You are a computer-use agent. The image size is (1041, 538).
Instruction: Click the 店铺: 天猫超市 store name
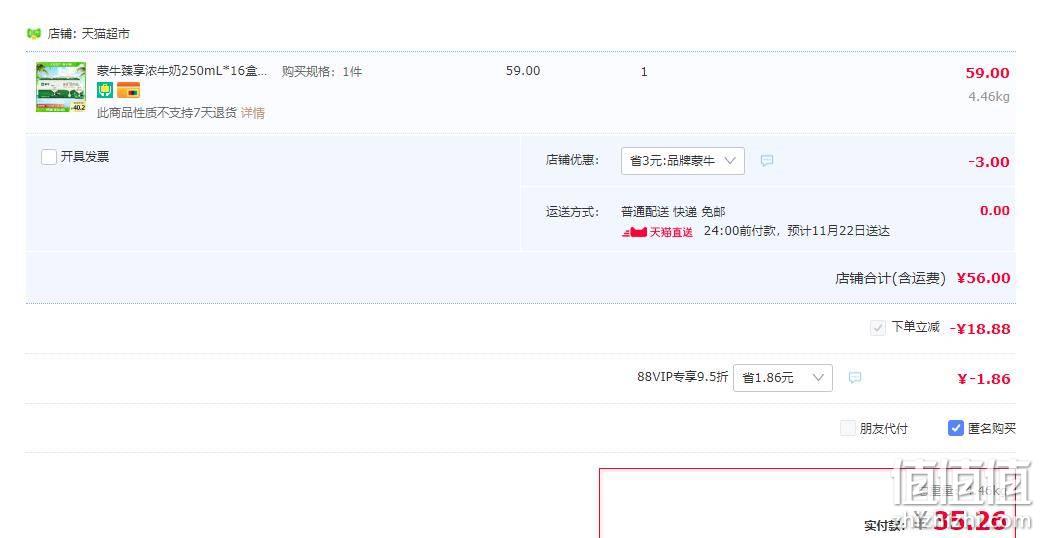click(88, 33)
